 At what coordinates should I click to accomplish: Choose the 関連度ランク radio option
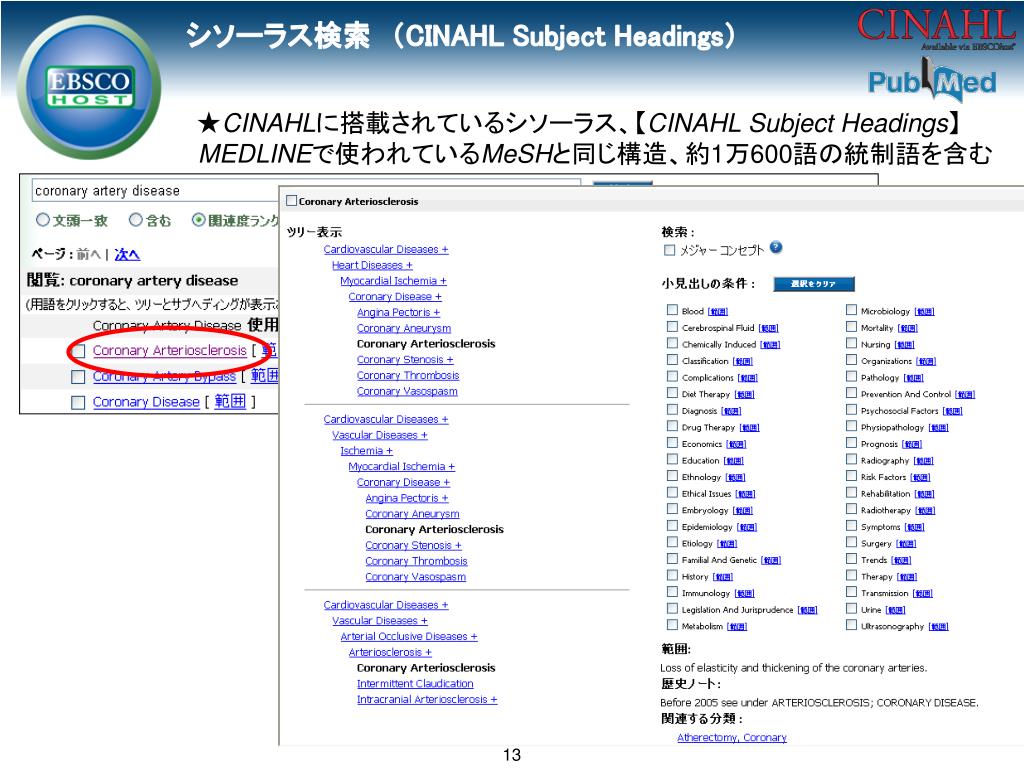198,220
